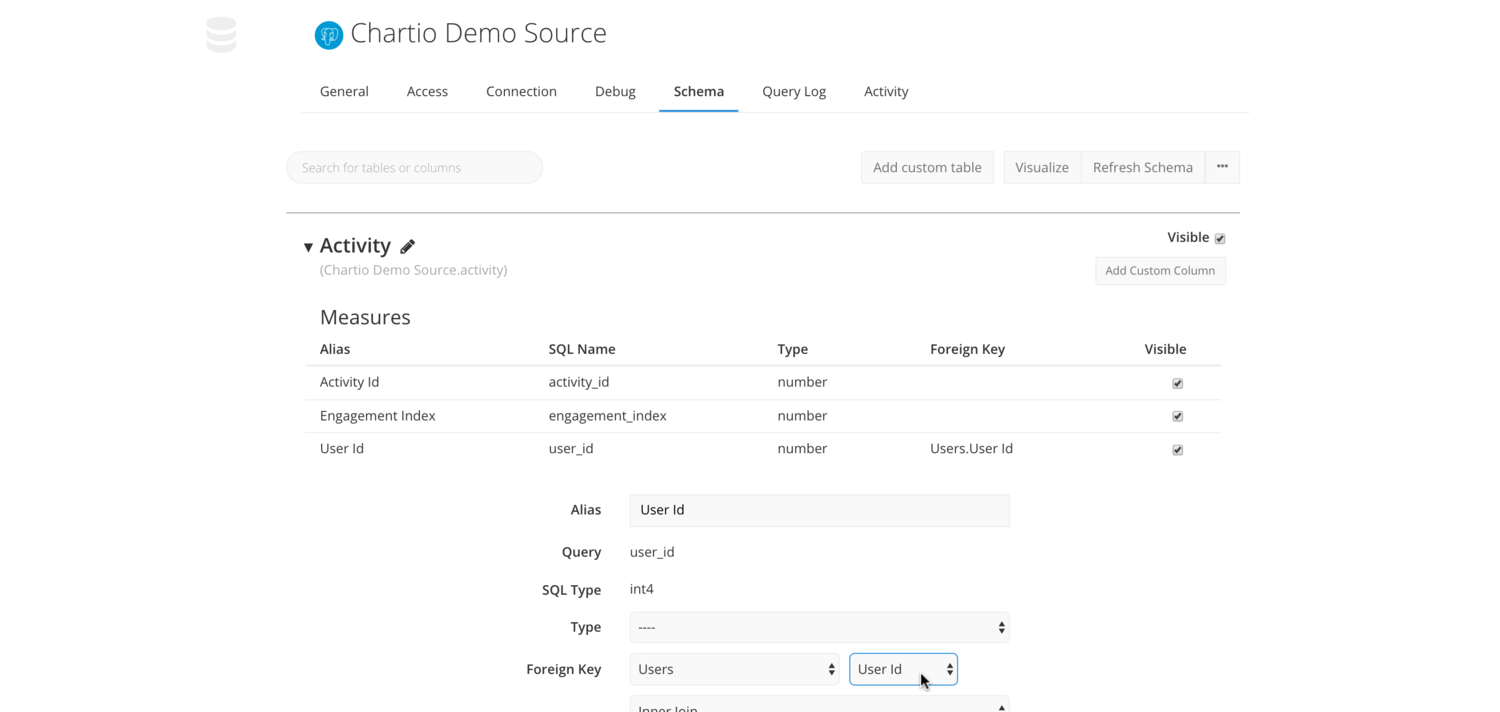The width and height of the screenshot is (1500, 712).
Task: Edit Activity table name via pencil icon
Action: 408,246
